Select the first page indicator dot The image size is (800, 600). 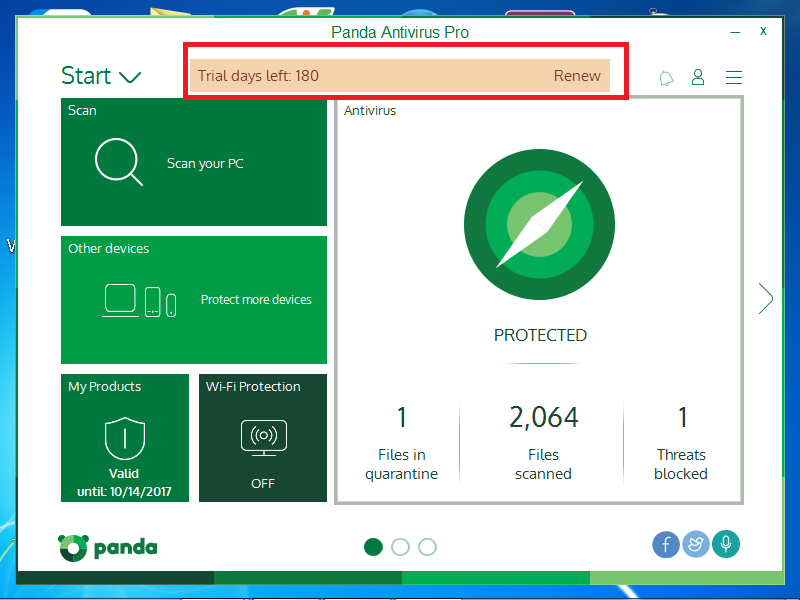(x=373, y=547)
